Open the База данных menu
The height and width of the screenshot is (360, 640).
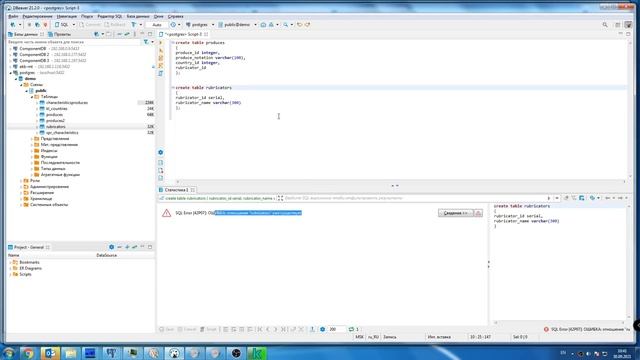coord(138,16)
